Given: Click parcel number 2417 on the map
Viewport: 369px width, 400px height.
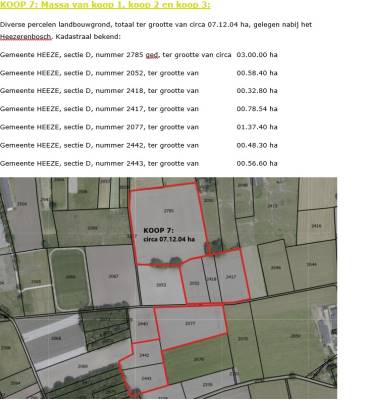Looking at the screenshot, I should 231,277.
